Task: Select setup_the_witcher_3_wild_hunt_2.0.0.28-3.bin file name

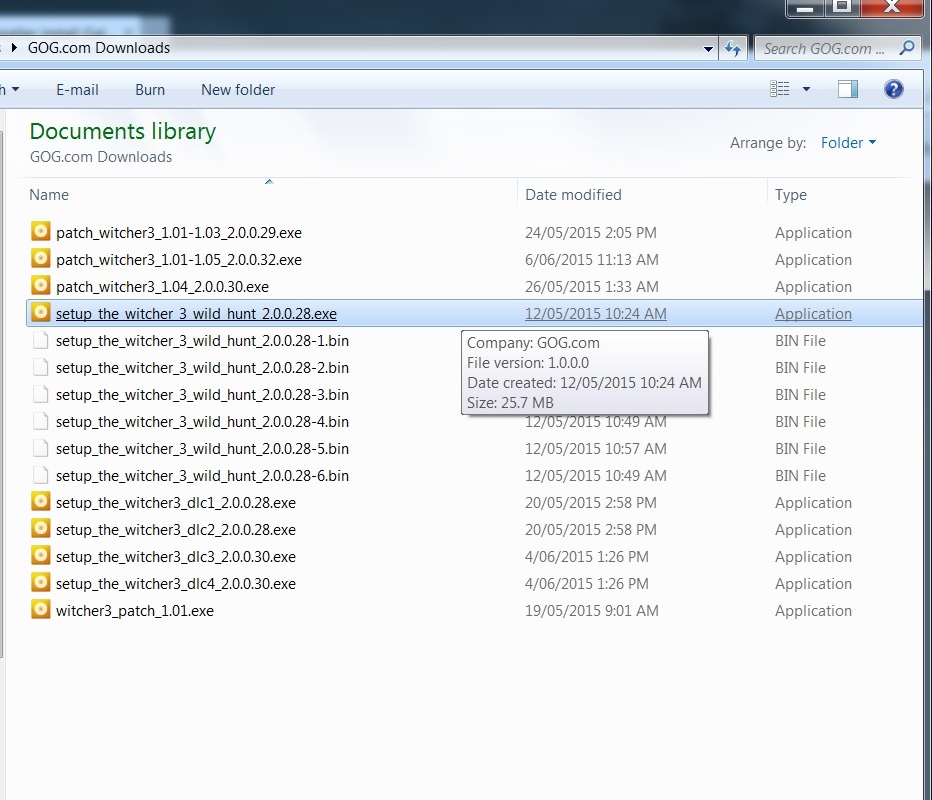Action: [x=202, y=395]
